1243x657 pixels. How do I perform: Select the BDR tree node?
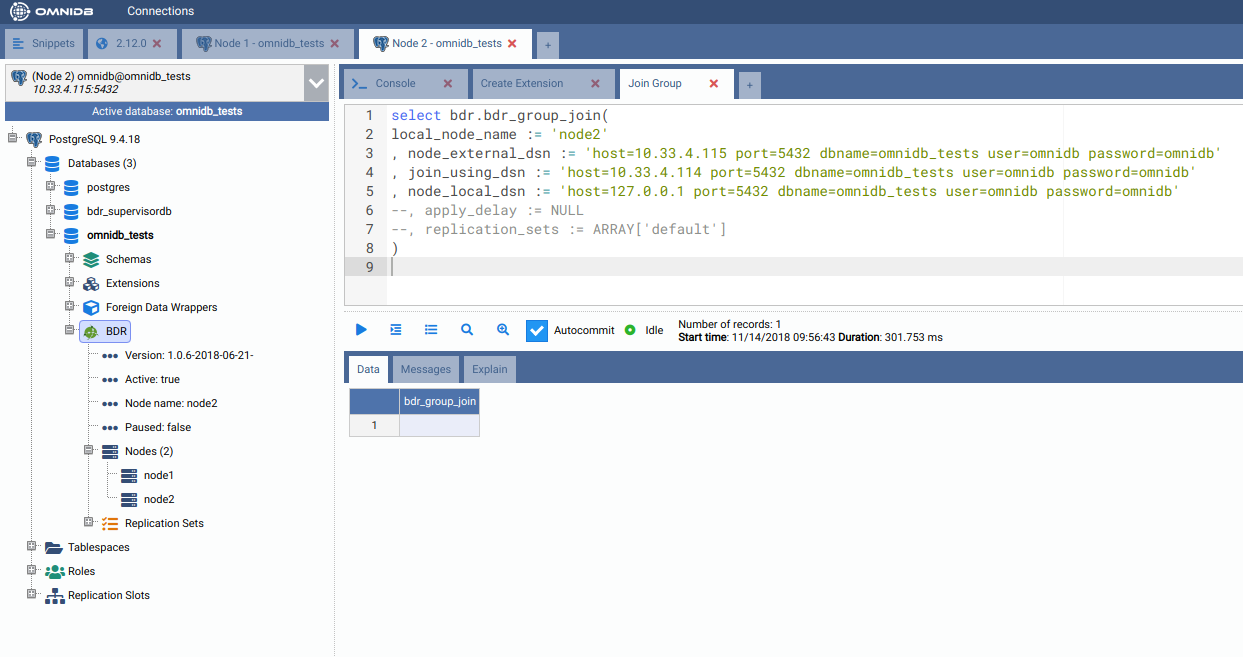(116, 331)
